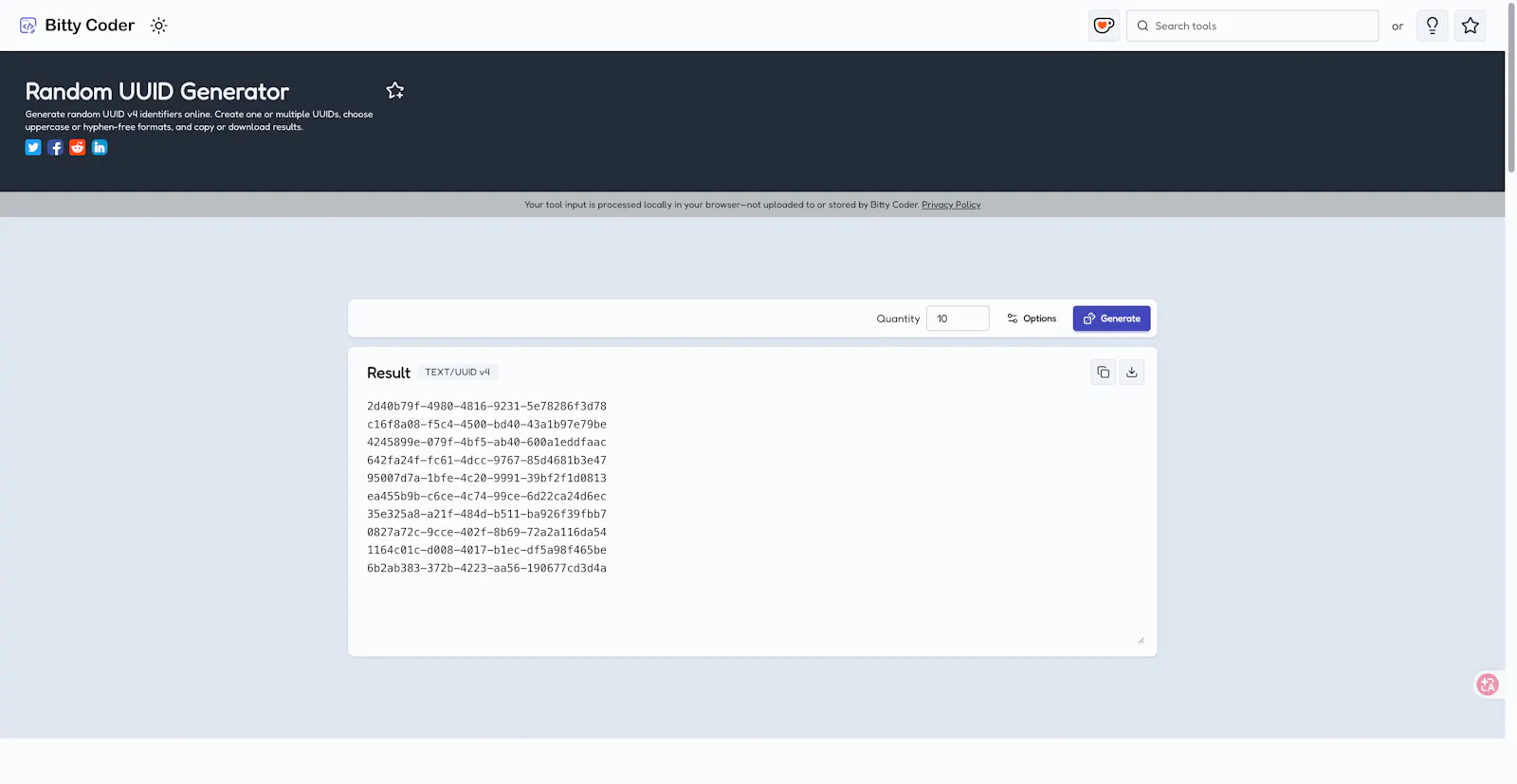Click the Bitty Coder title text
The image size is (1517, 784).
click(x=90, y=26)
